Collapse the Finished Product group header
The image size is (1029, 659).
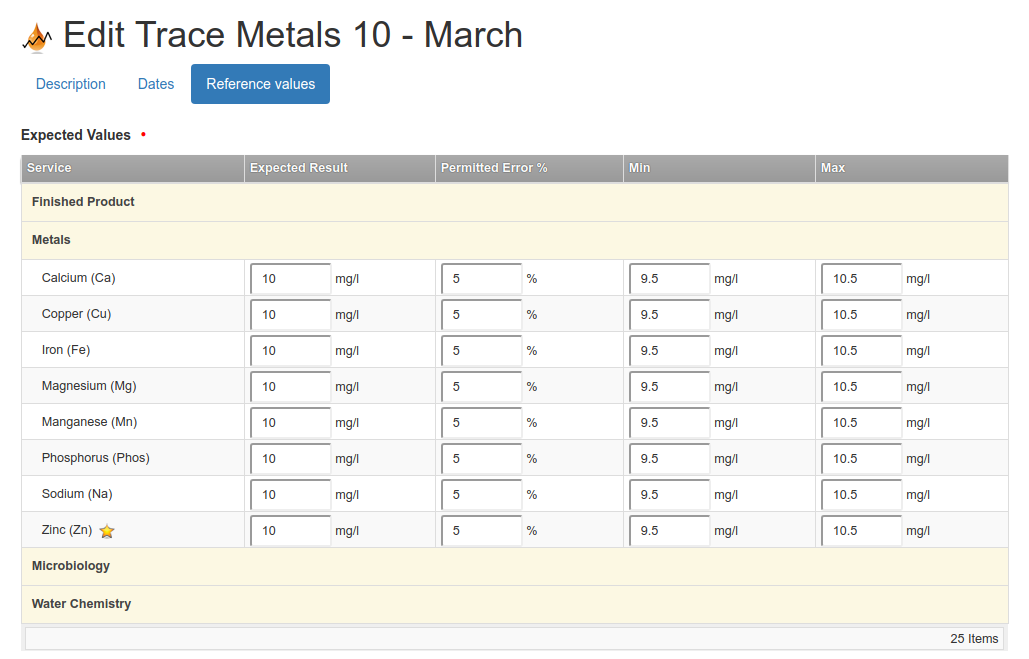pyautogui.click(x=83, y=202)
